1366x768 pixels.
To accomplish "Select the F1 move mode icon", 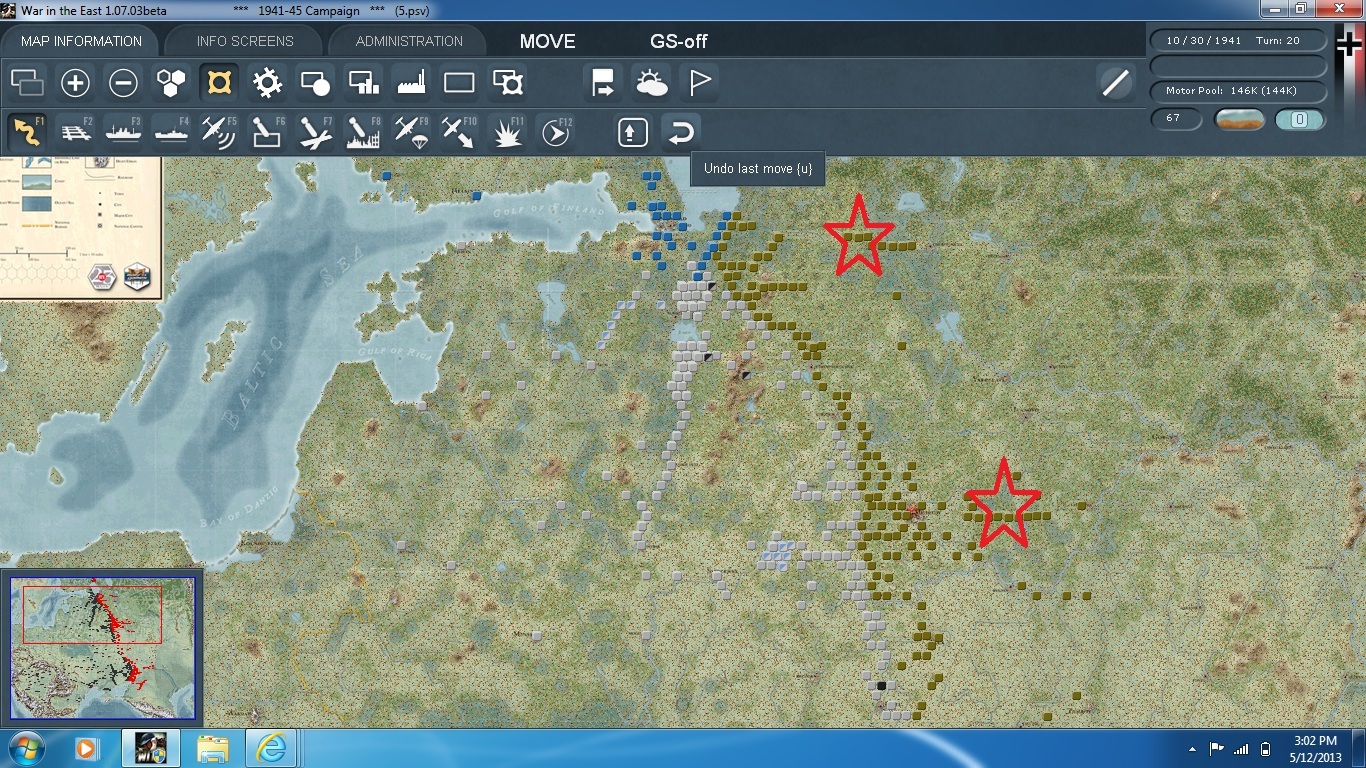I will pyautogui.click(x=27, y=132).
